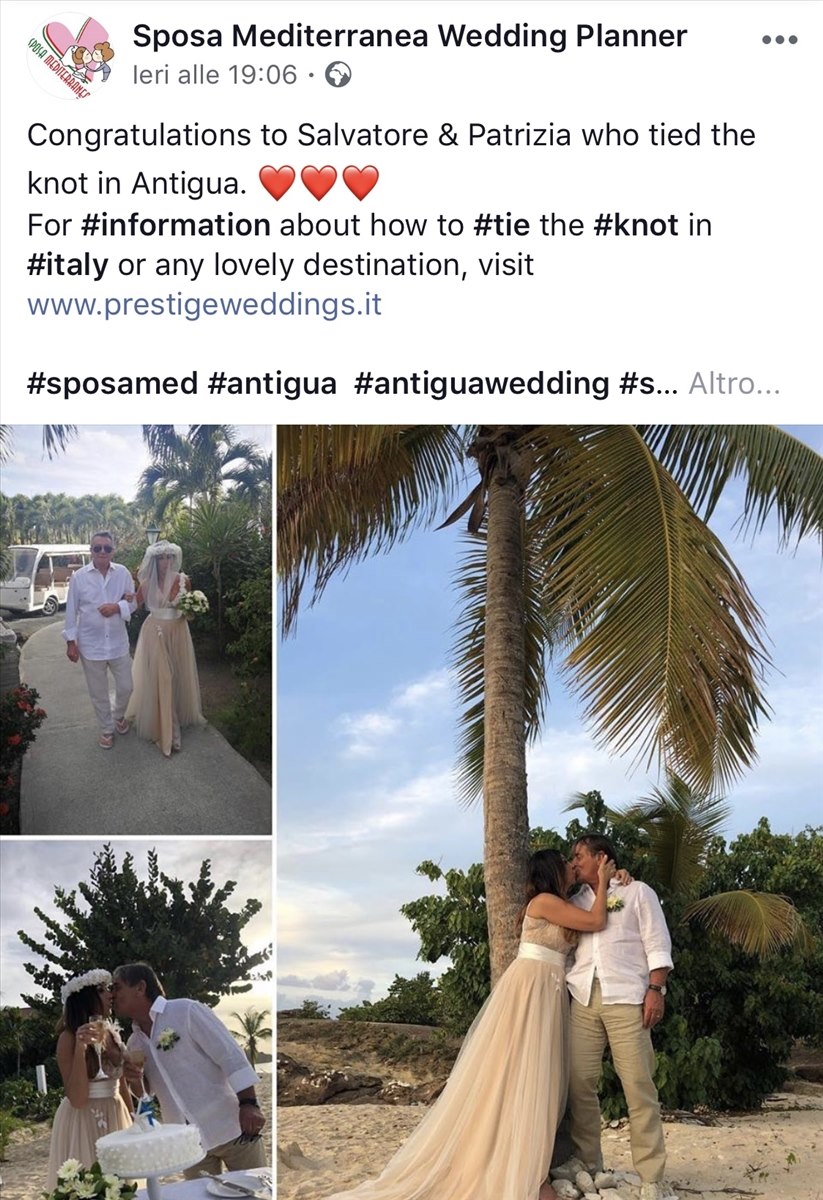Open the #knot hashtag
Viewport: 823px width, 1200px height.
pyautogui.click(x=636, y=225)
